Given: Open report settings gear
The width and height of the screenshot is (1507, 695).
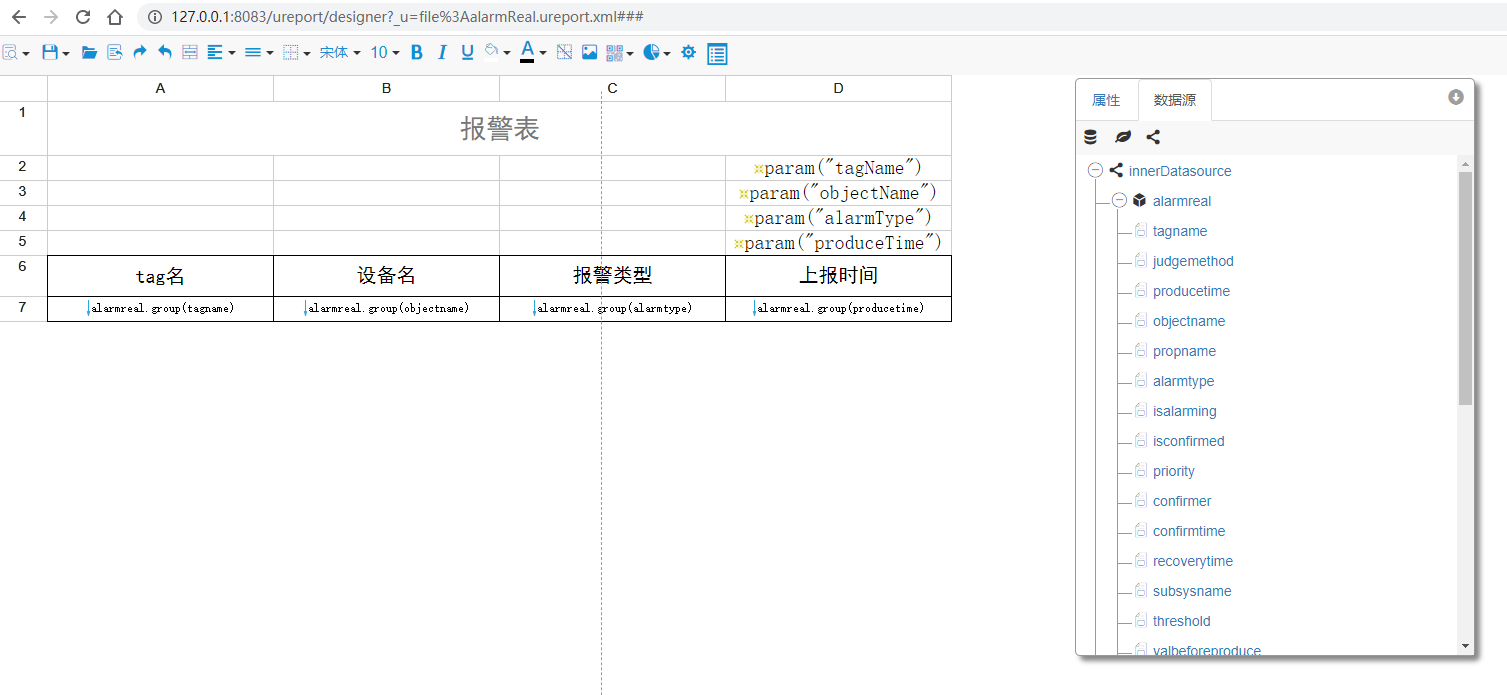Looking at the screenshot, I should pyautogui.click(x=688, y=53).
